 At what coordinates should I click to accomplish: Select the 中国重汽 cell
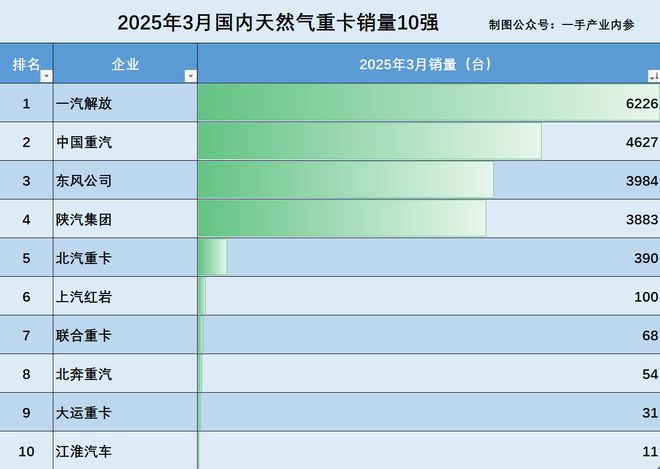[125, 142]
